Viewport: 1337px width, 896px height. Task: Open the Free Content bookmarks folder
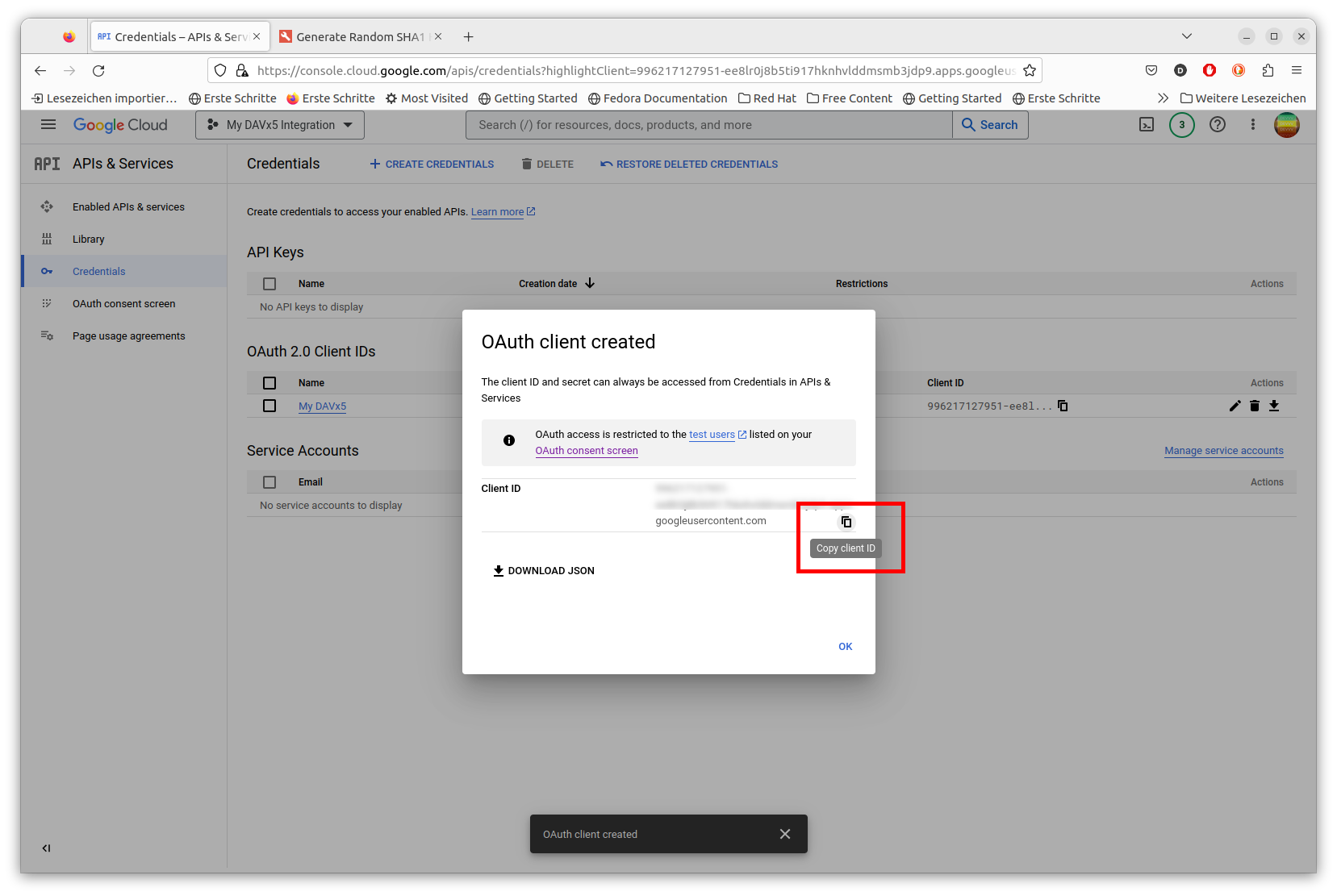849,98
